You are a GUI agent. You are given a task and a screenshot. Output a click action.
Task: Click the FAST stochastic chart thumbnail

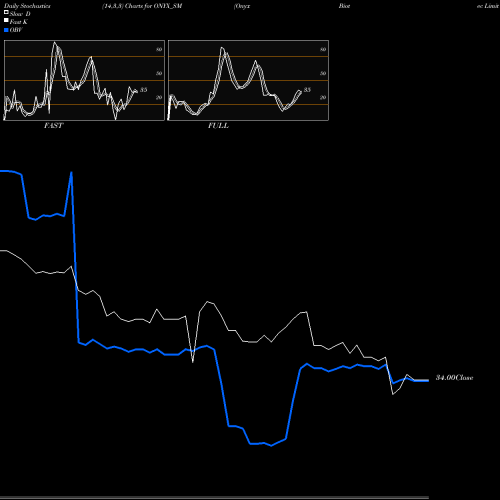pyautogui.click(x=84, y=80)
